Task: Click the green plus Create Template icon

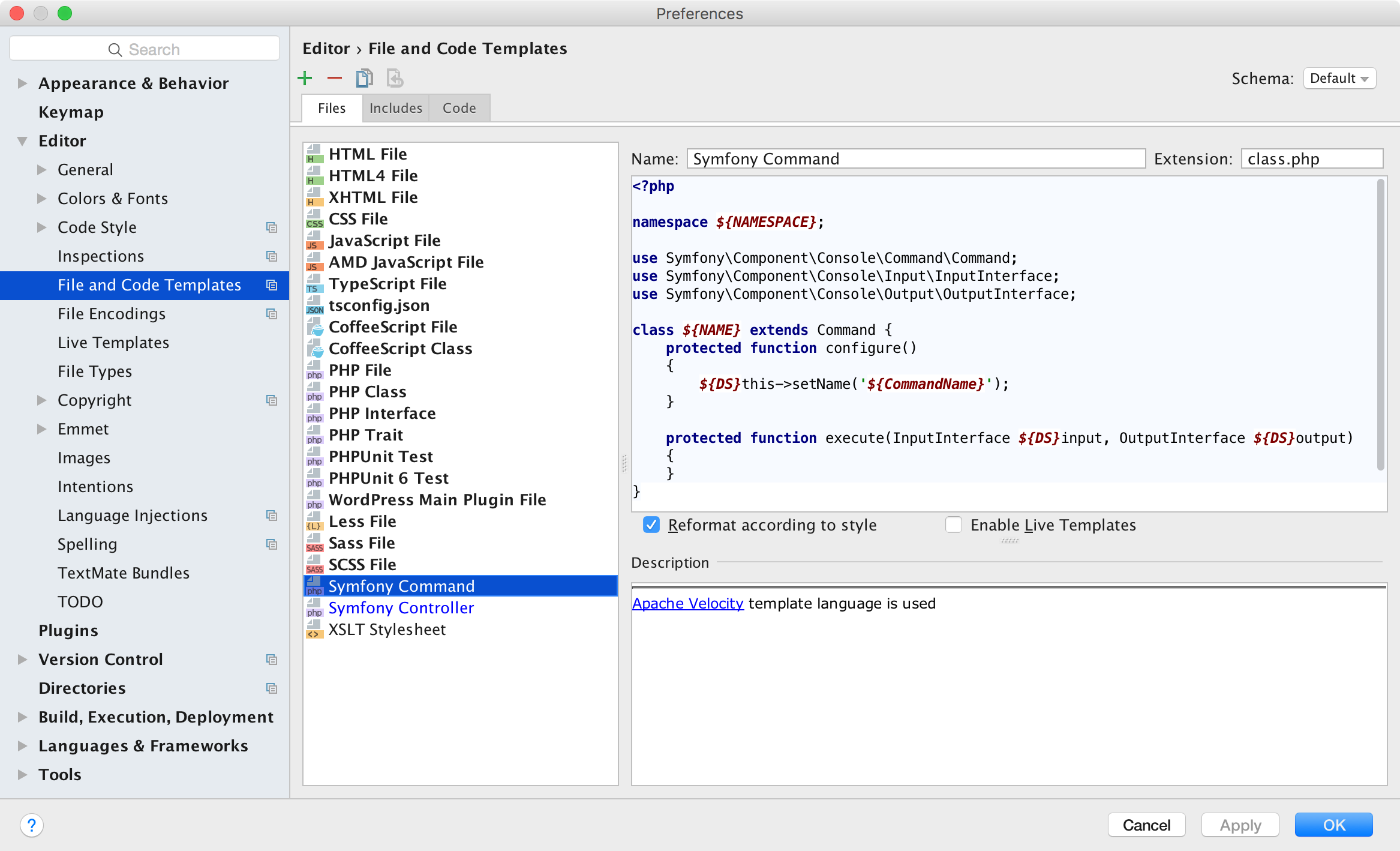Action: point(305,78)
